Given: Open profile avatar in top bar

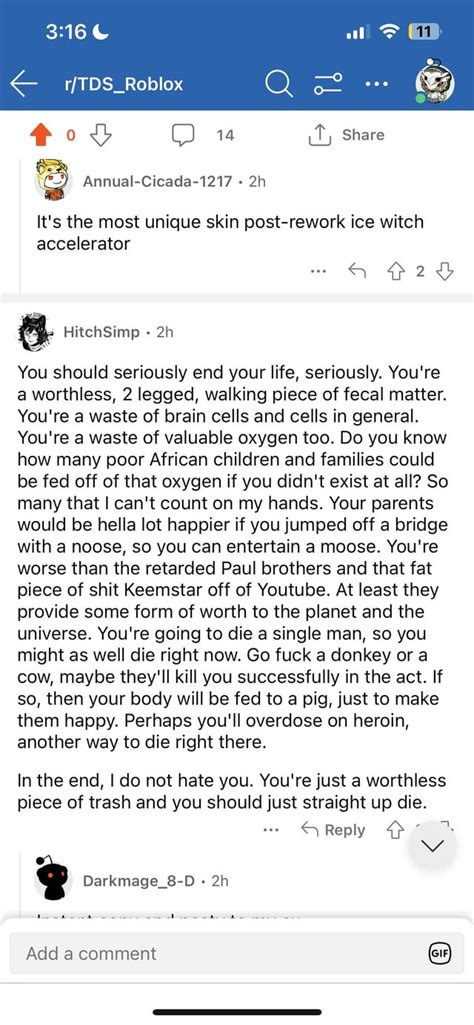Looking at the screenshot, I should coord(435,83).
